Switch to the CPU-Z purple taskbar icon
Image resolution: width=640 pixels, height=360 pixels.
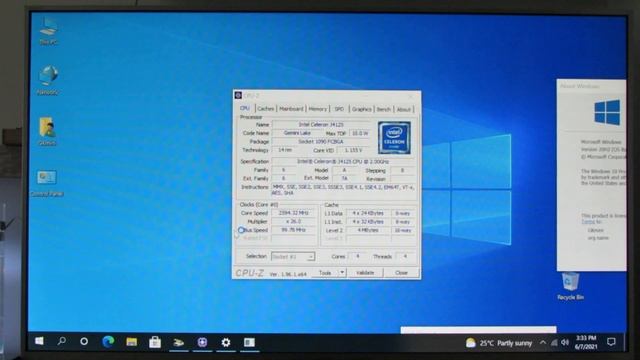202,342
